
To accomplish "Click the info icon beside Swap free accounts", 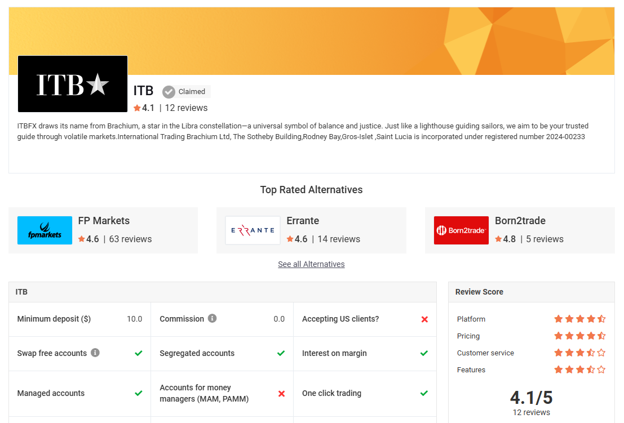I will coord(95,353).
